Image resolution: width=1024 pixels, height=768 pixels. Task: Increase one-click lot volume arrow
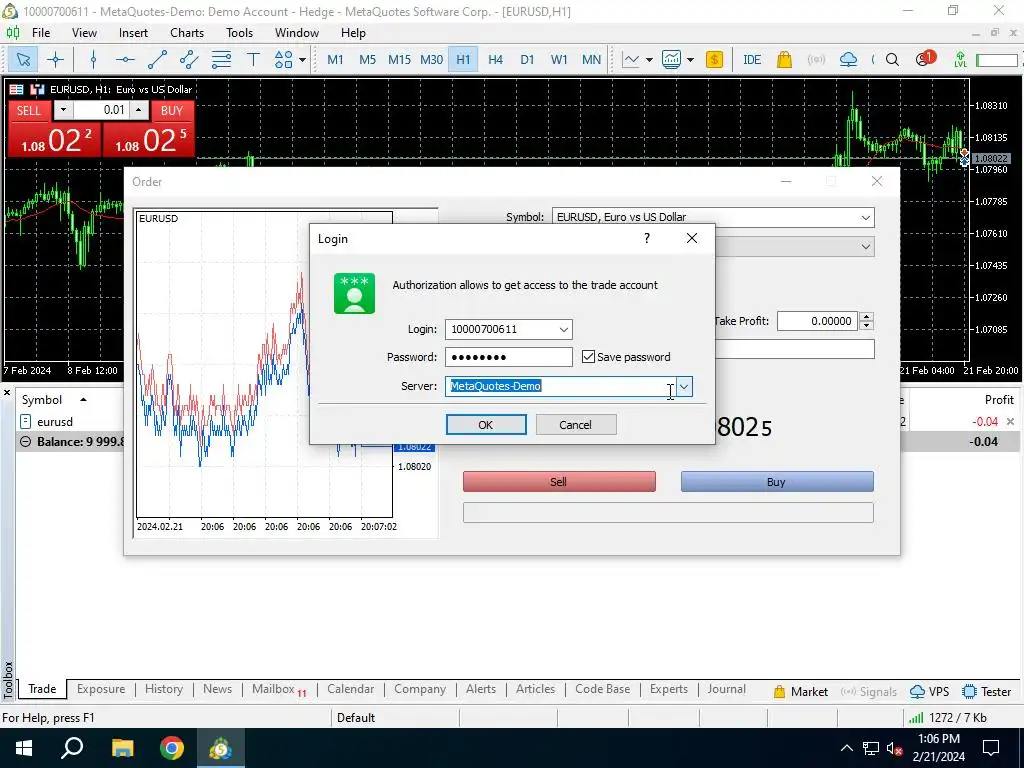click(x=138, y=110)
